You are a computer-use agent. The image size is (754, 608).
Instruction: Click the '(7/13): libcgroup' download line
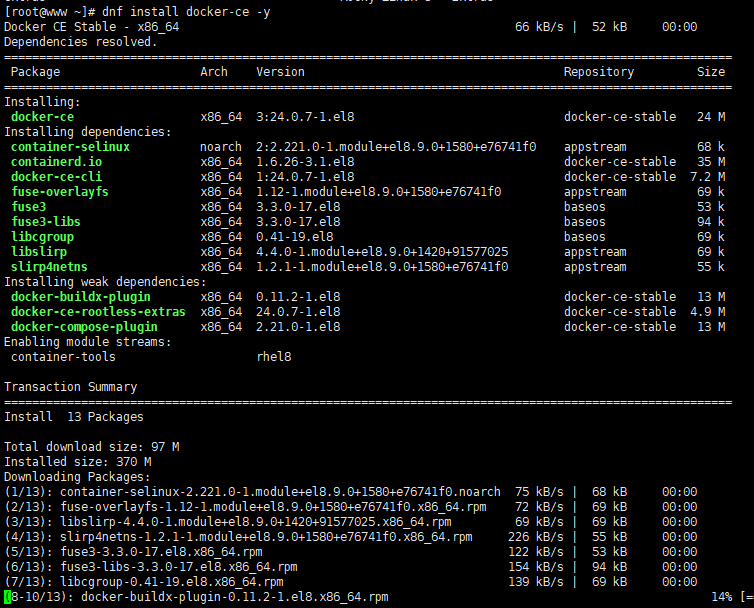point(351,582)
